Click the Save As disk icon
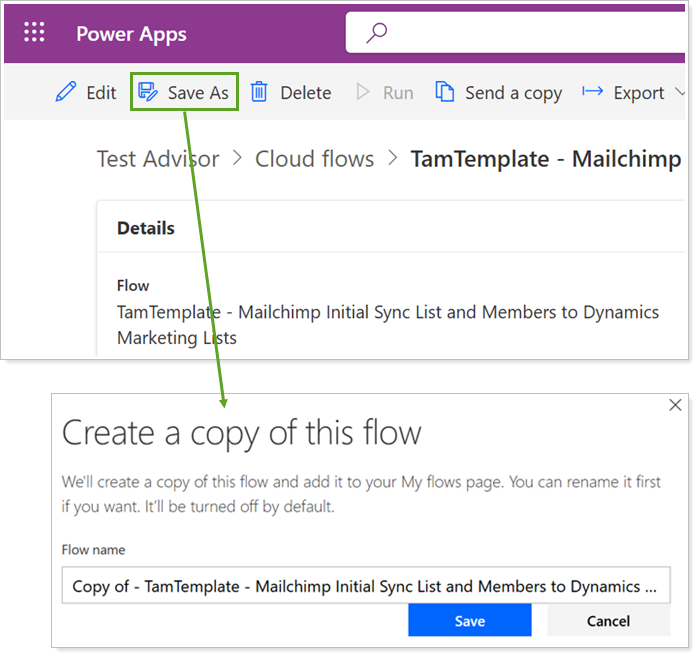 point(148,93)
